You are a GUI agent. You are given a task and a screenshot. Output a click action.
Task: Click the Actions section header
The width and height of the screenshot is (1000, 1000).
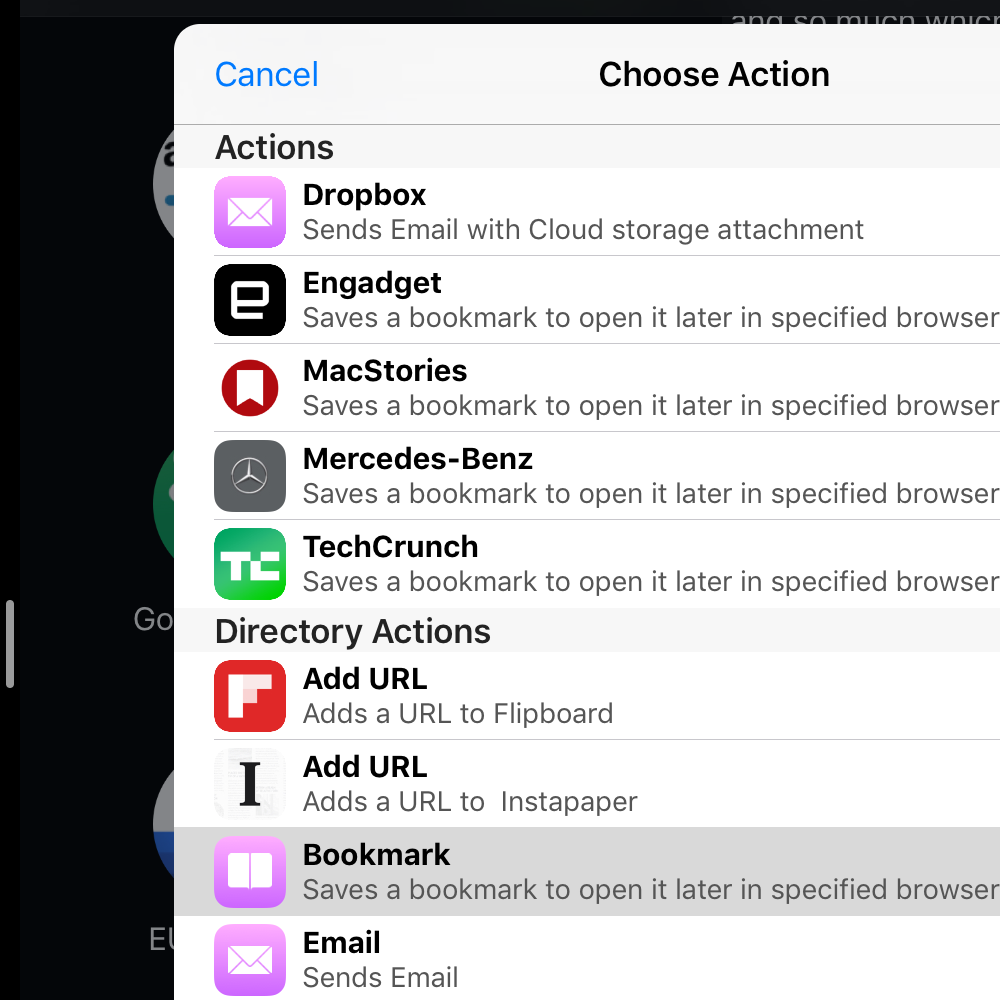(274, 148)
